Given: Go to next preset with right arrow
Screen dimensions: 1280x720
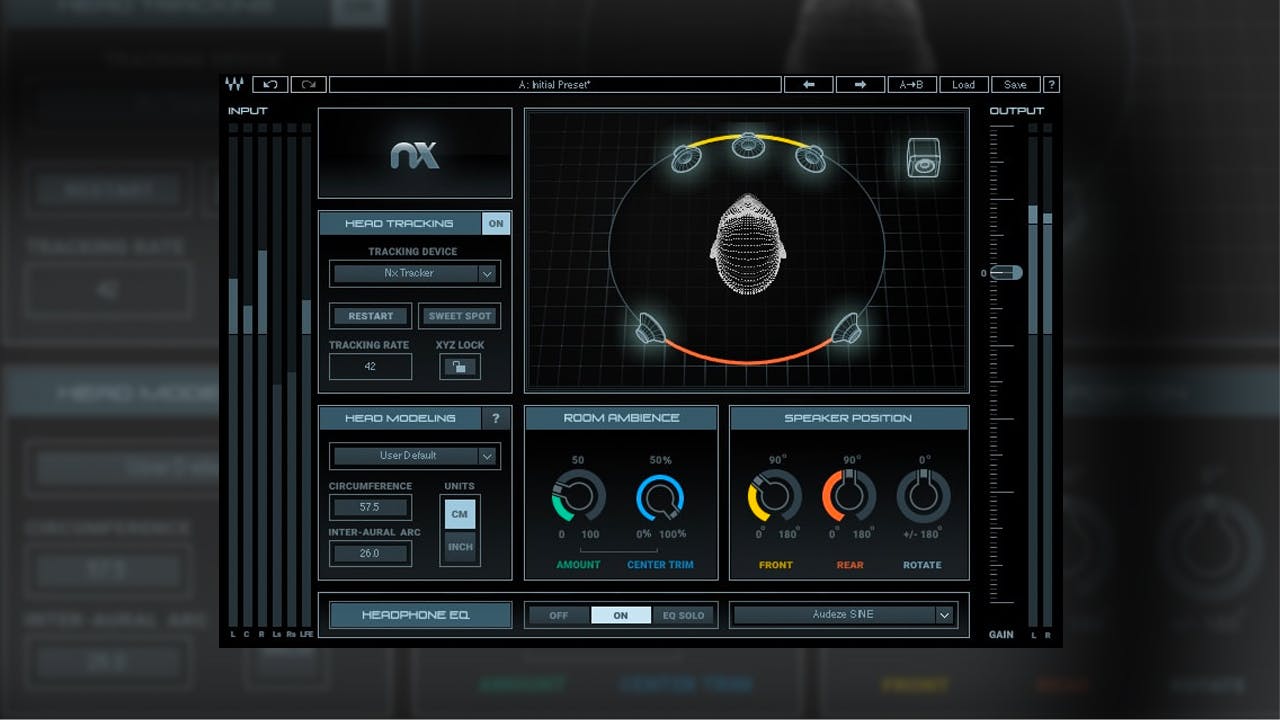Looking at the screenshot, I should click(860, 85).
